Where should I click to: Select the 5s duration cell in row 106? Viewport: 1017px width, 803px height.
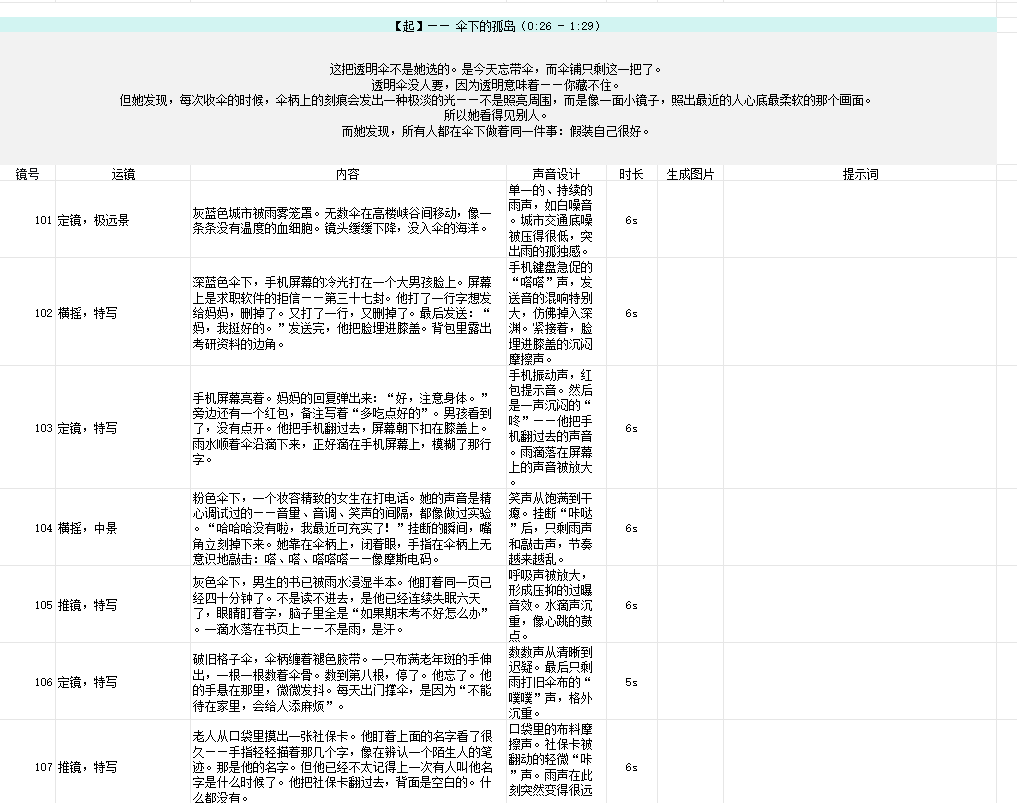[631, 682]
